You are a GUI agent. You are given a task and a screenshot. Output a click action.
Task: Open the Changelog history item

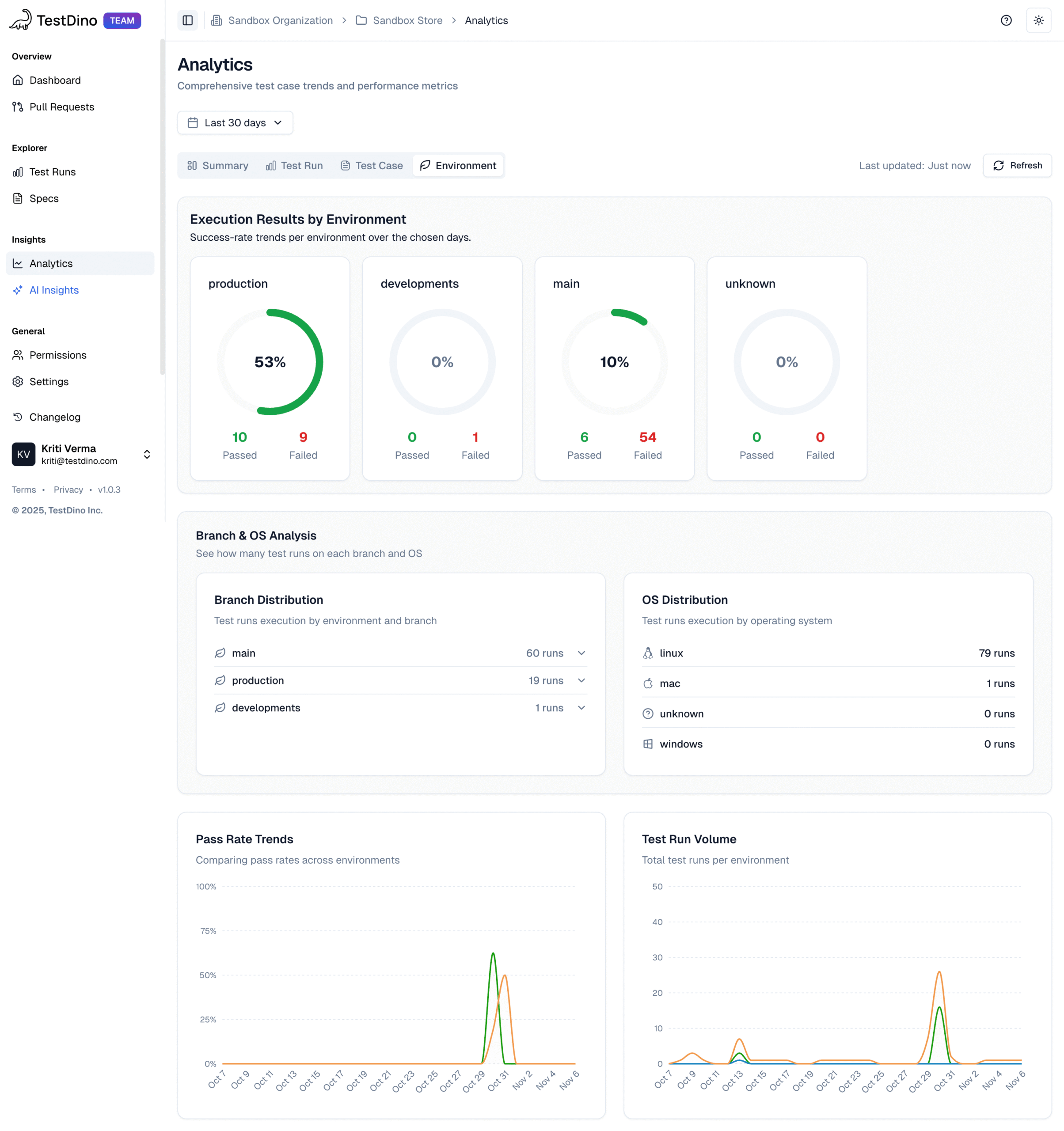point(55,417)
